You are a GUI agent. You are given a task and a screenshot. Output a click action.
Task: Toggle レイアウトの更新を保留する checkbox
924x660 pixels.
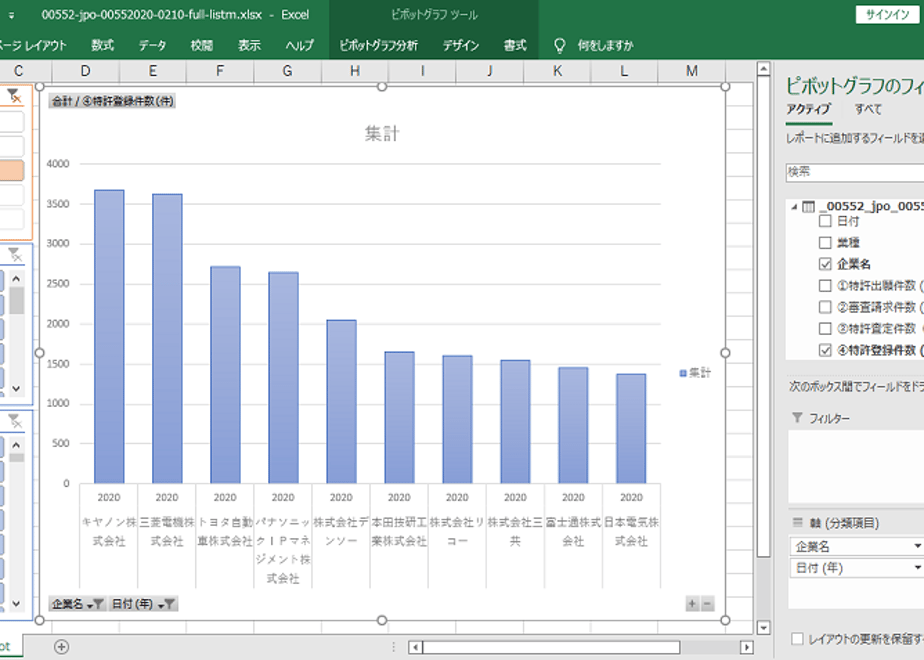797,639
